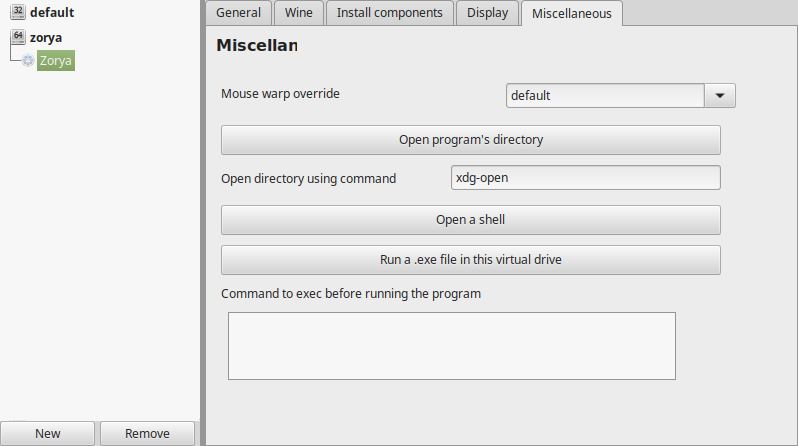Focus the command to exec text area

coord(452,346)
